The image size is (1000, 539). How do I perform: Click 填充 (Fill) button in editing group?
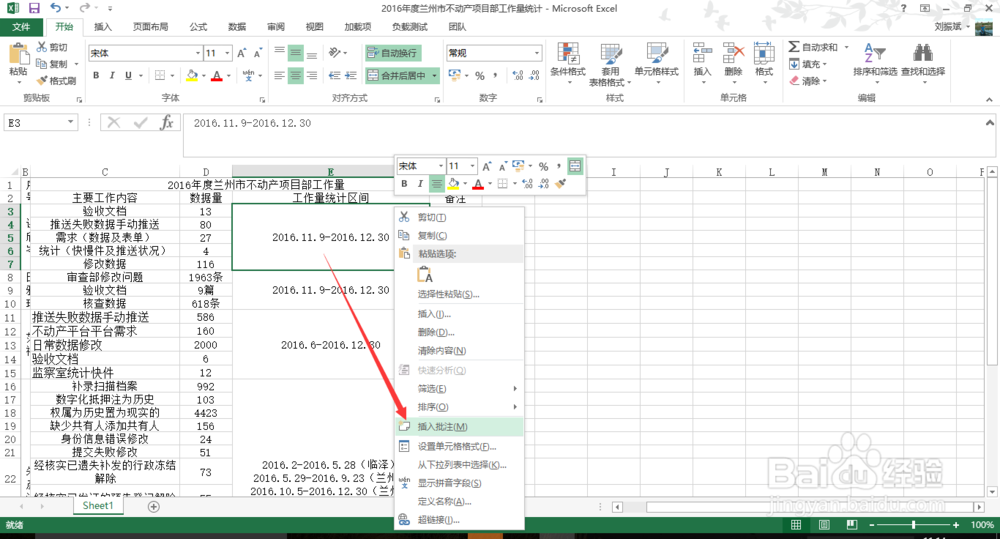click(x=807, y=64)
